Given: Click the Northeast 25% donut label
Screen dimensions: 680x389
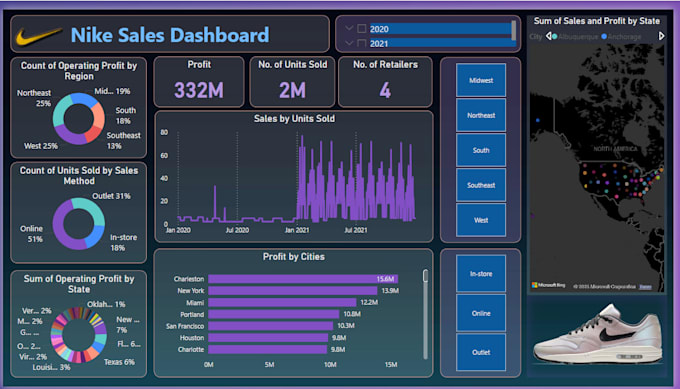Looking at the screenshot, I should click(34, 98).
